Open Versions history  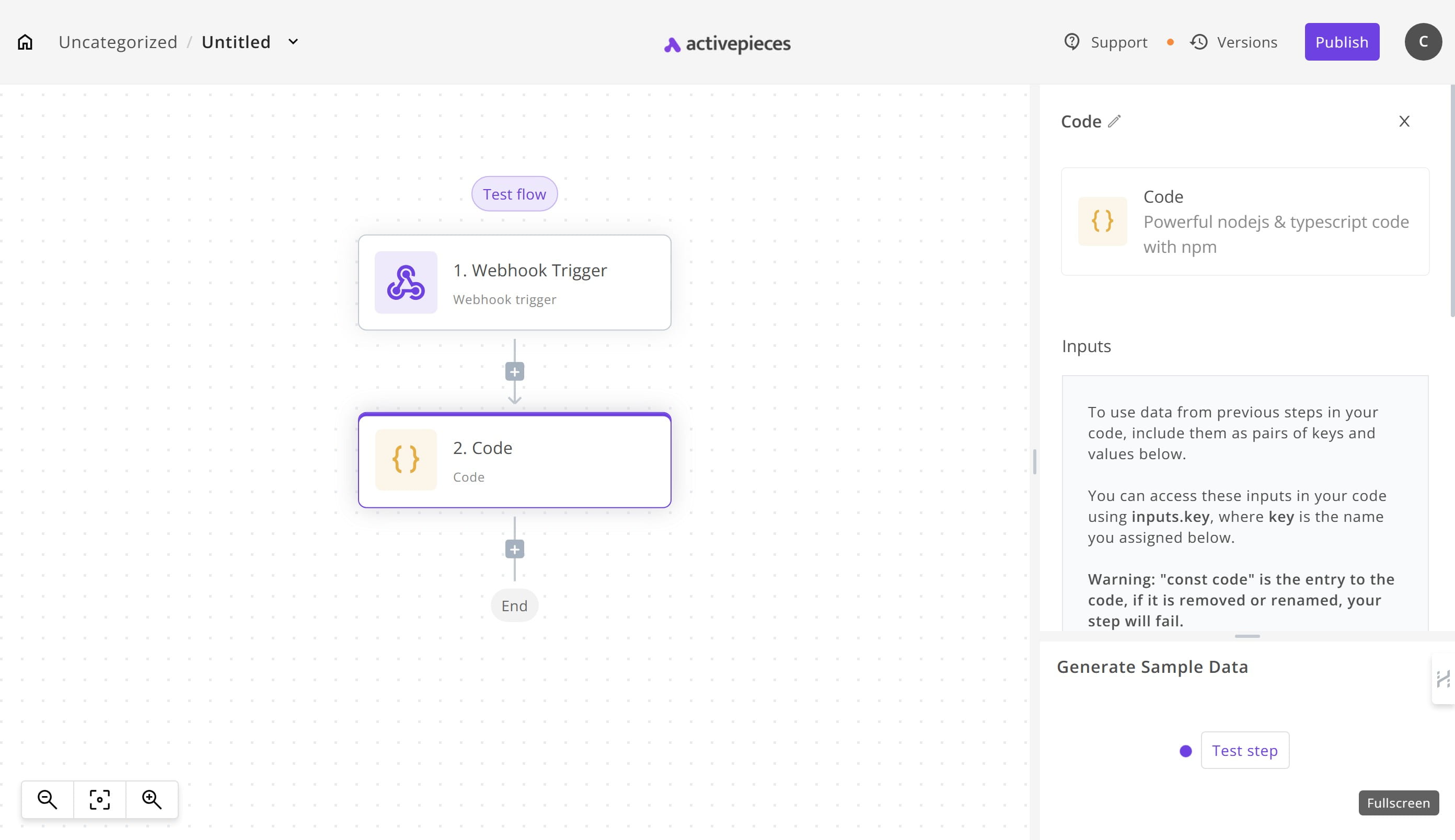click(x=1234, y=42)
